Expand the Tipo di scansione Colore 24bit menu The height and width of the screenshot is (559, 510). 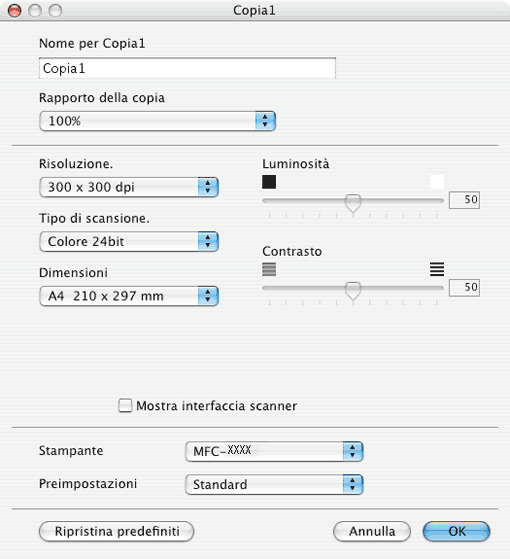pos(129,241)
